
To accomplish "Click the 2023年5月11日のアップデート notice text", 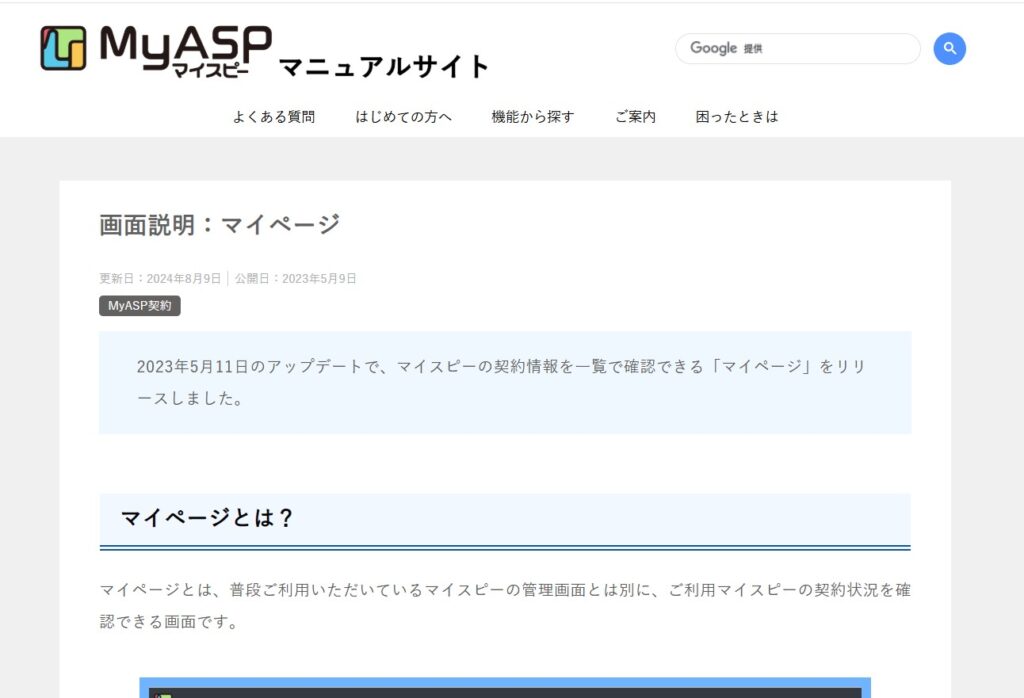I will [501, 382].
